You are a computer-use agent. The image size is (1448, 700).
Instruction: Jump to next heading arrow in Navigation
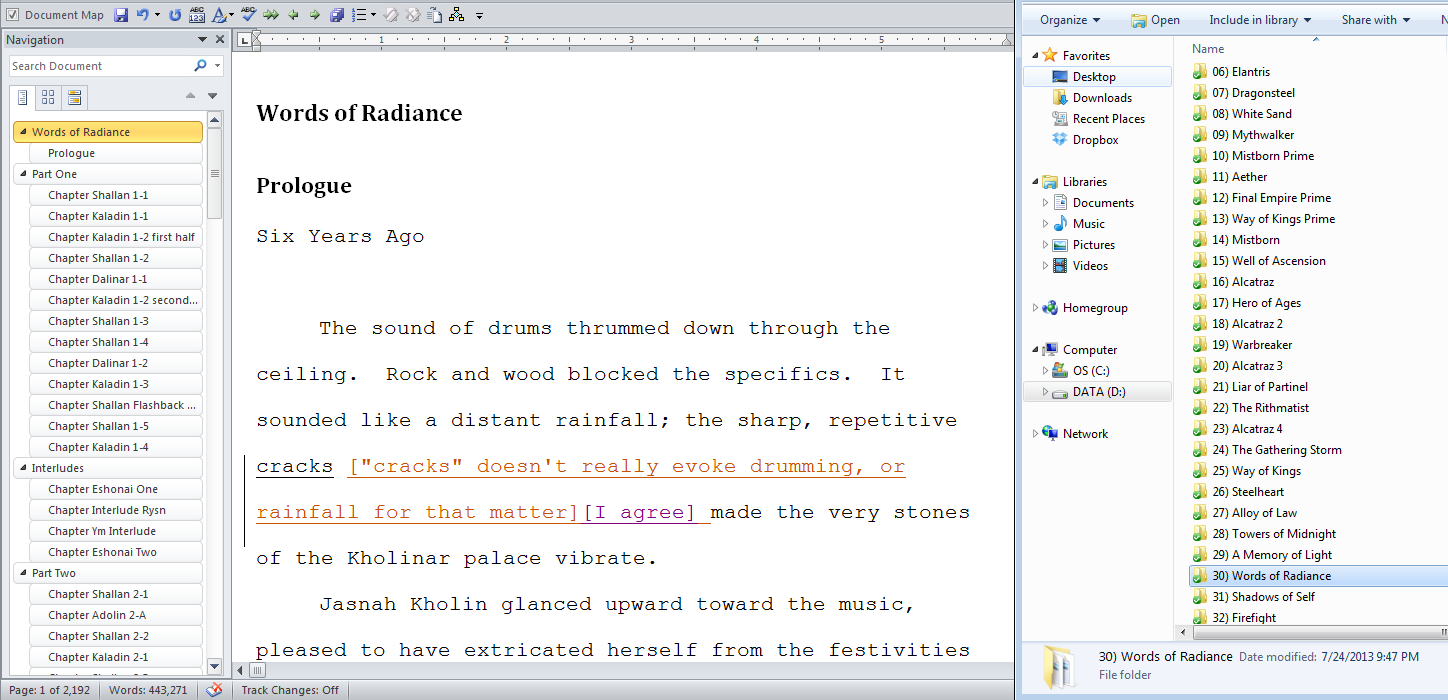click(212, 96)
